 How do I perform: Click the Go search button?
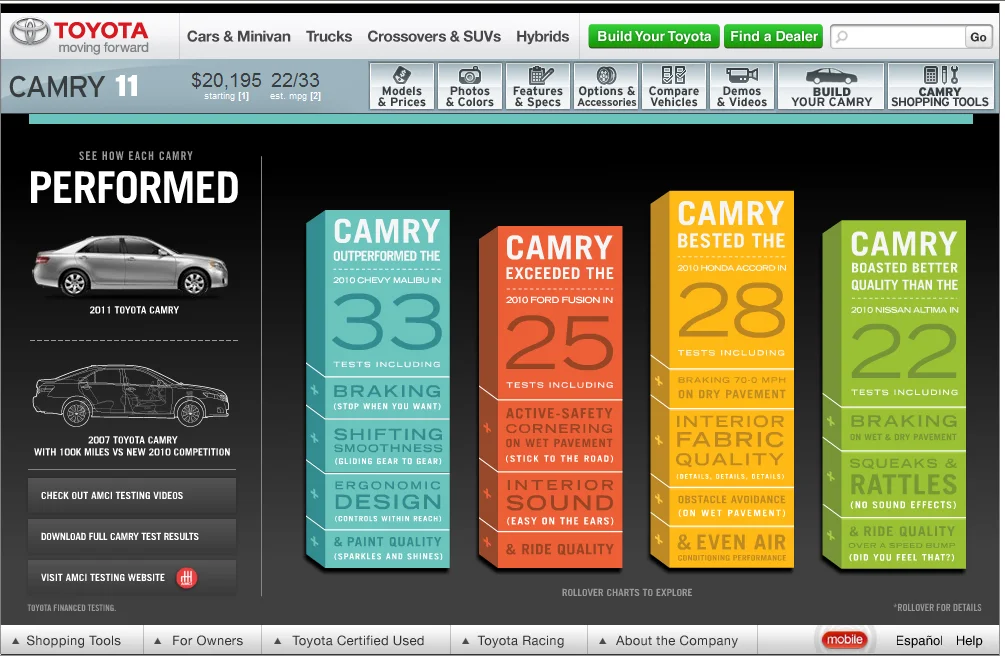[x=978, y=37]
